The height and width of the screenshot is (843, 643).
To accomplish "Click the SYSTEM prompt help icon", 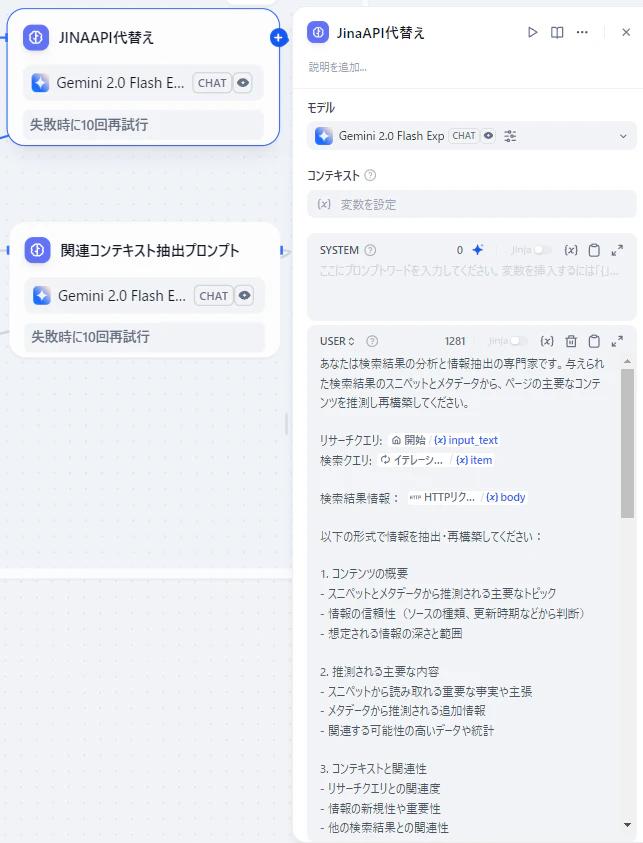I will 370,250.
